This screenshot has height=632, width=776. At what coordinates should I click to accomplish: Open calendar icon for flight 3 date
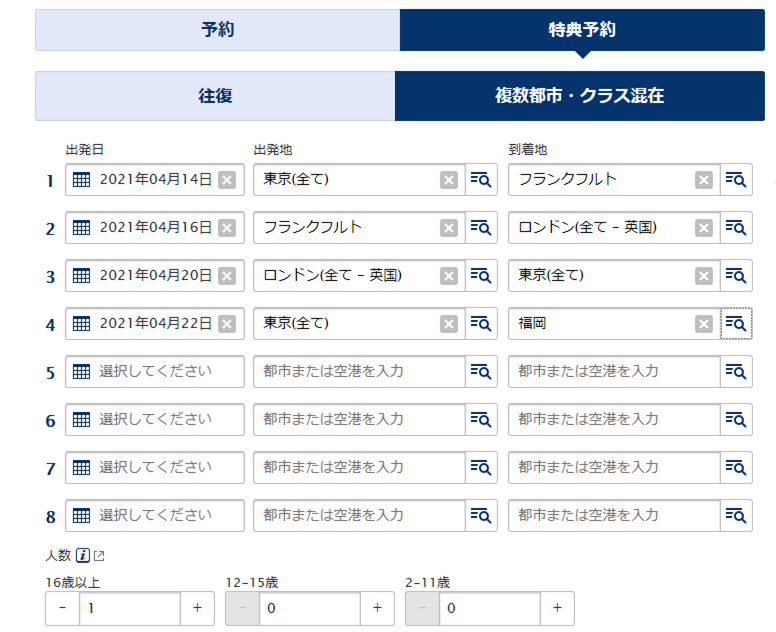tap(82, 276)
